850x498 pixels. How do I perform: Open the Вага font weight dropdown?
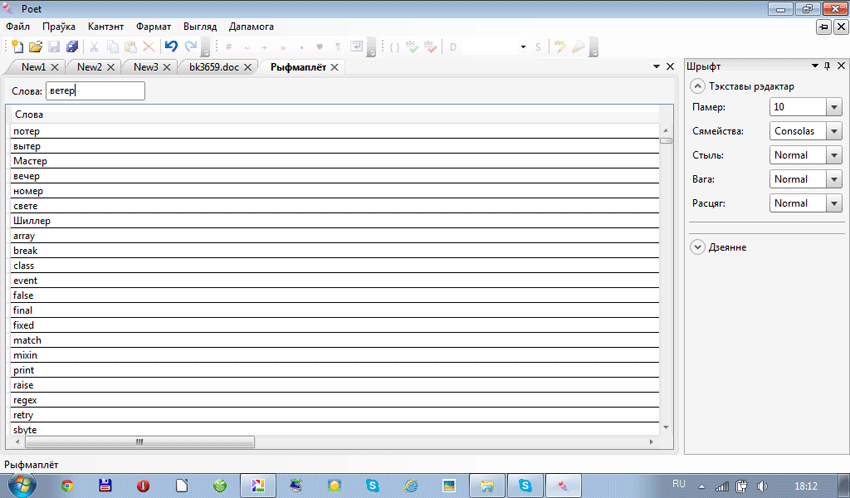click(834, 179)
